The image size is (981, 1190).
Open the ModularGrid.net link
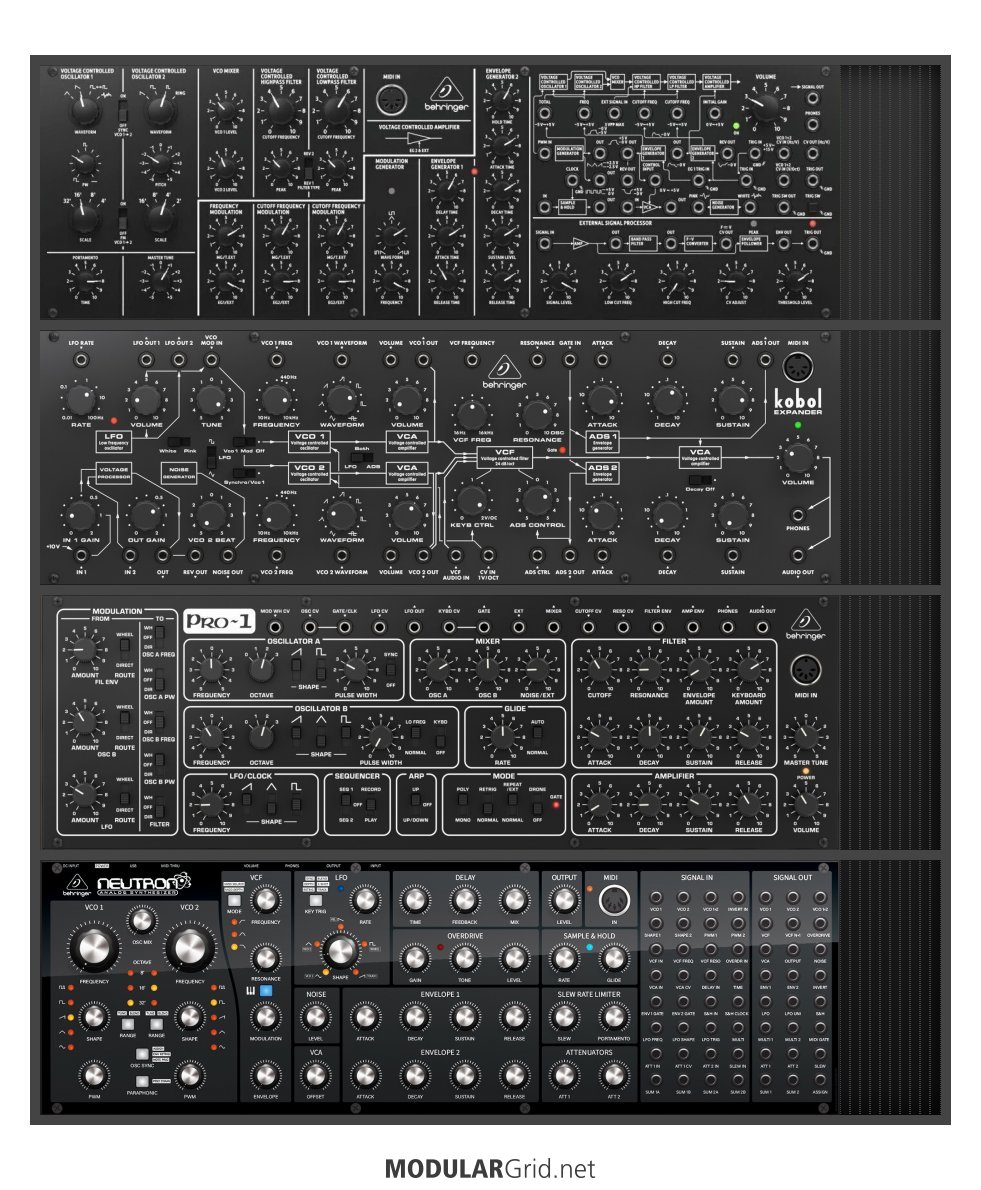(x=490, y=1168)
